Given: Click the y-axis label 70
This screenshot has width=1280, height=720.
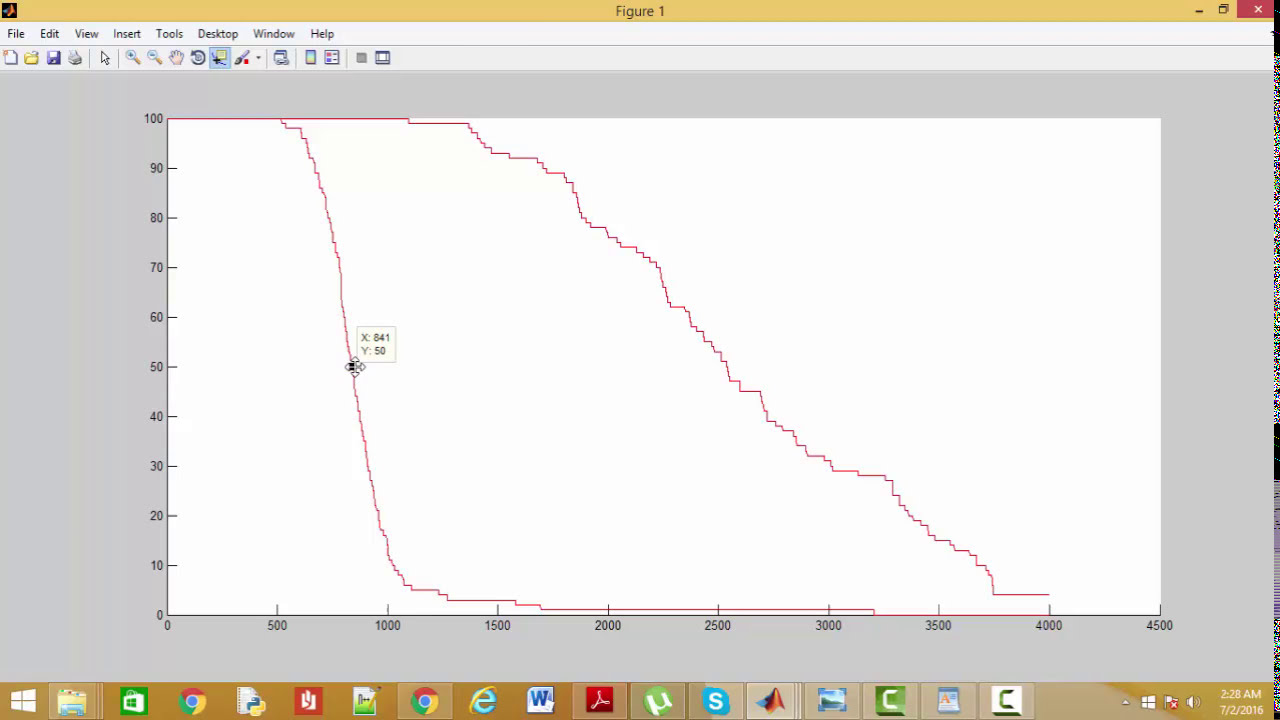Looking at the screenshot, I should point(157,268).
